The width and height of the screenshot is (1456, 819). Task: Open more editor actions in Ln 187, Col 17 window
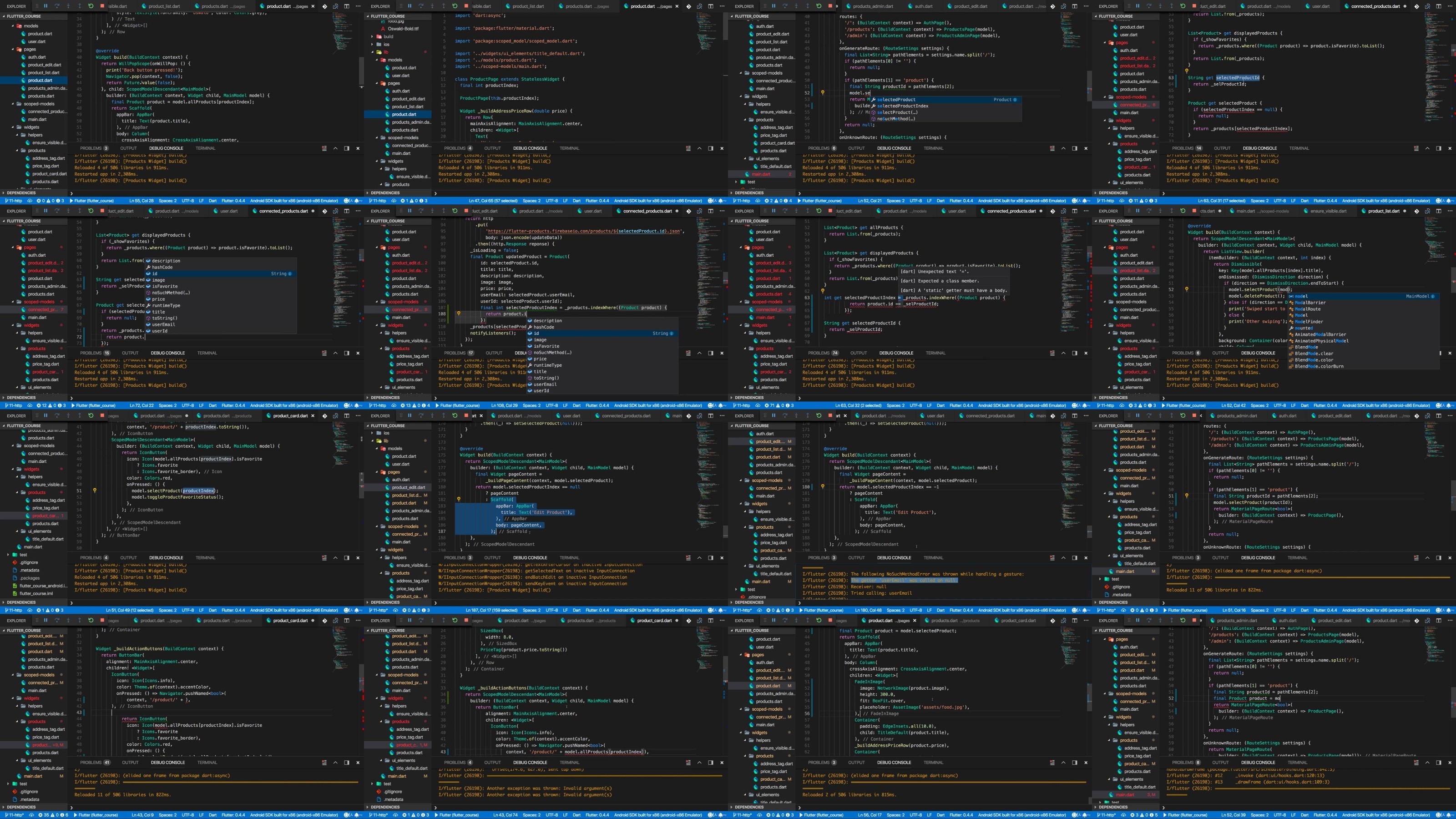tap(722, 415)
